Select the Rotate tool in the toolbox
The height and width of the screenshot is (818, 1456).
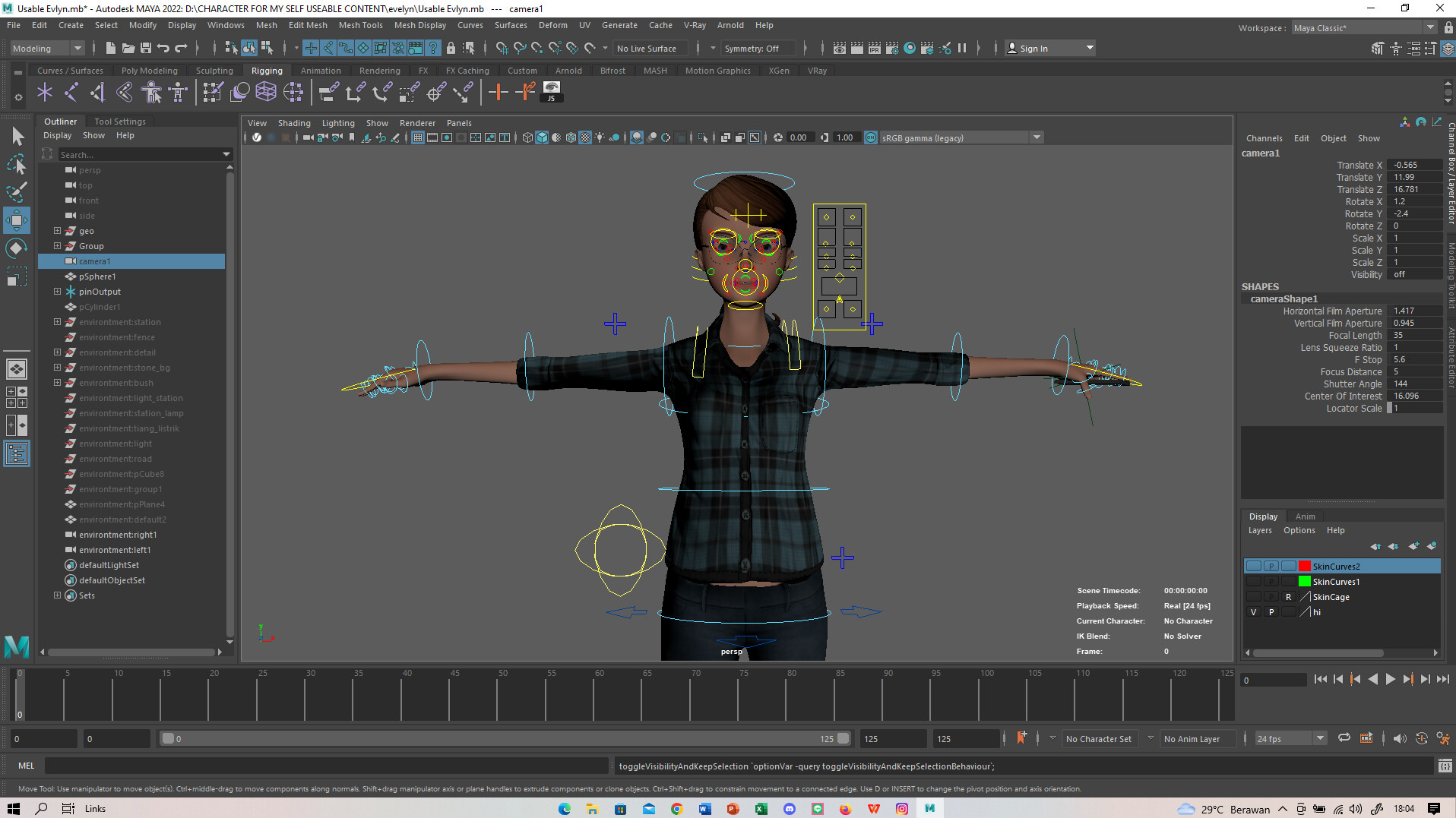pyautogui.click(x=16, y=248)
